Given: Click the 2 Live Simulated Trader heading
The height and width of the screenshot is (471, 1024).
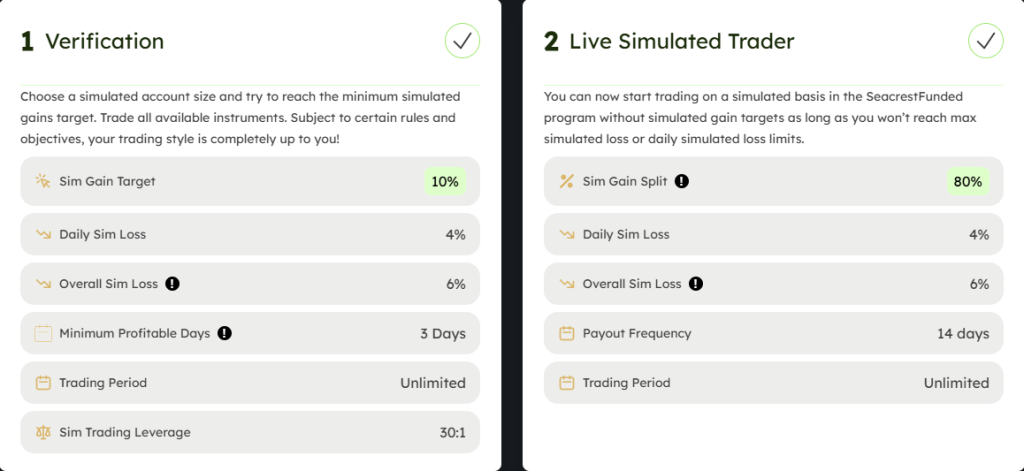Looking at the screenshot, I should pyautogui.click(x=669, y=41).
